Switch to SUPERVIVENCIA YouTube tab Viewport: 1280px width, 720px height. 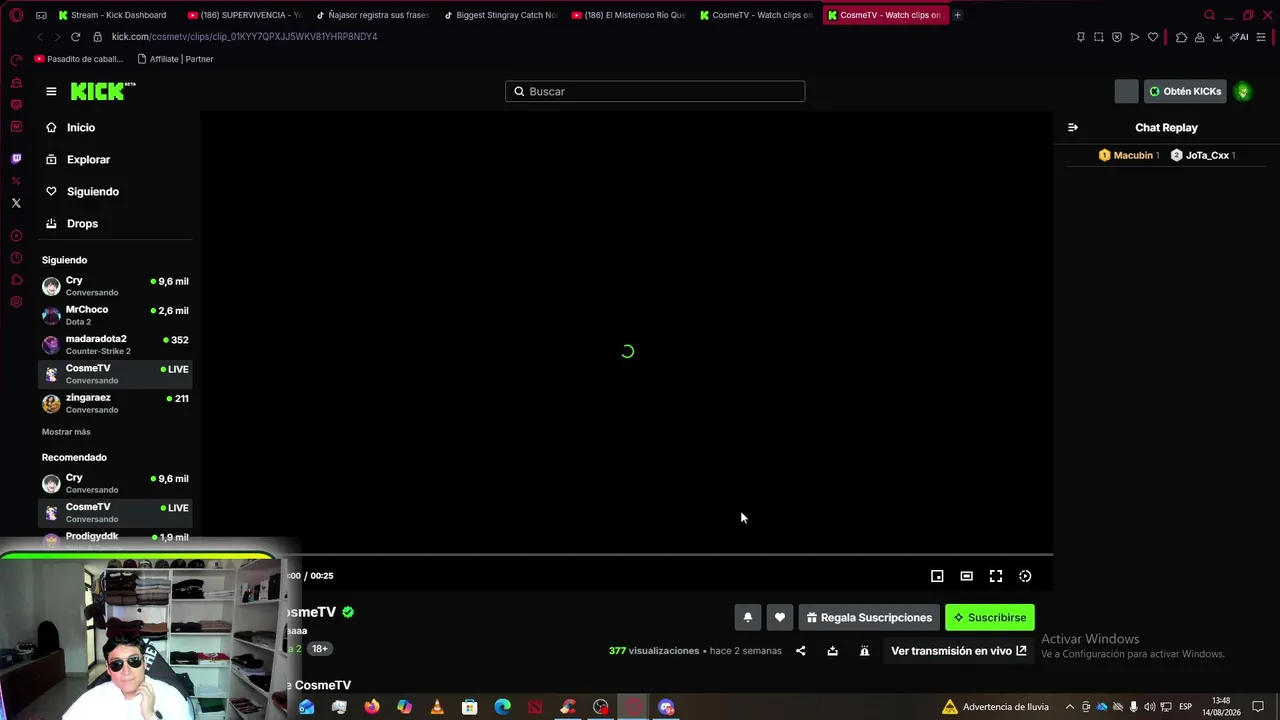click(x=244, y=15)
